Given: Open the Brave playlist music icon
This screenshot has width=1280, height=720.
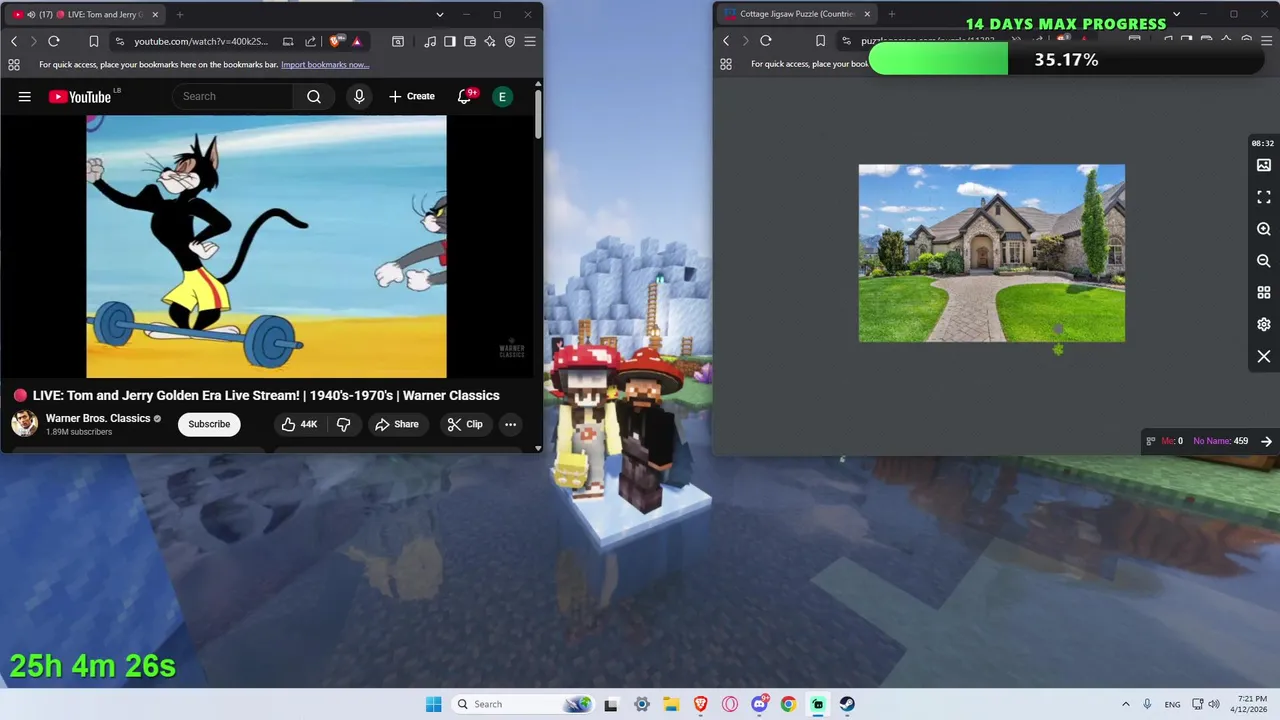Looking at the screenshot, I should pos(430,41).
